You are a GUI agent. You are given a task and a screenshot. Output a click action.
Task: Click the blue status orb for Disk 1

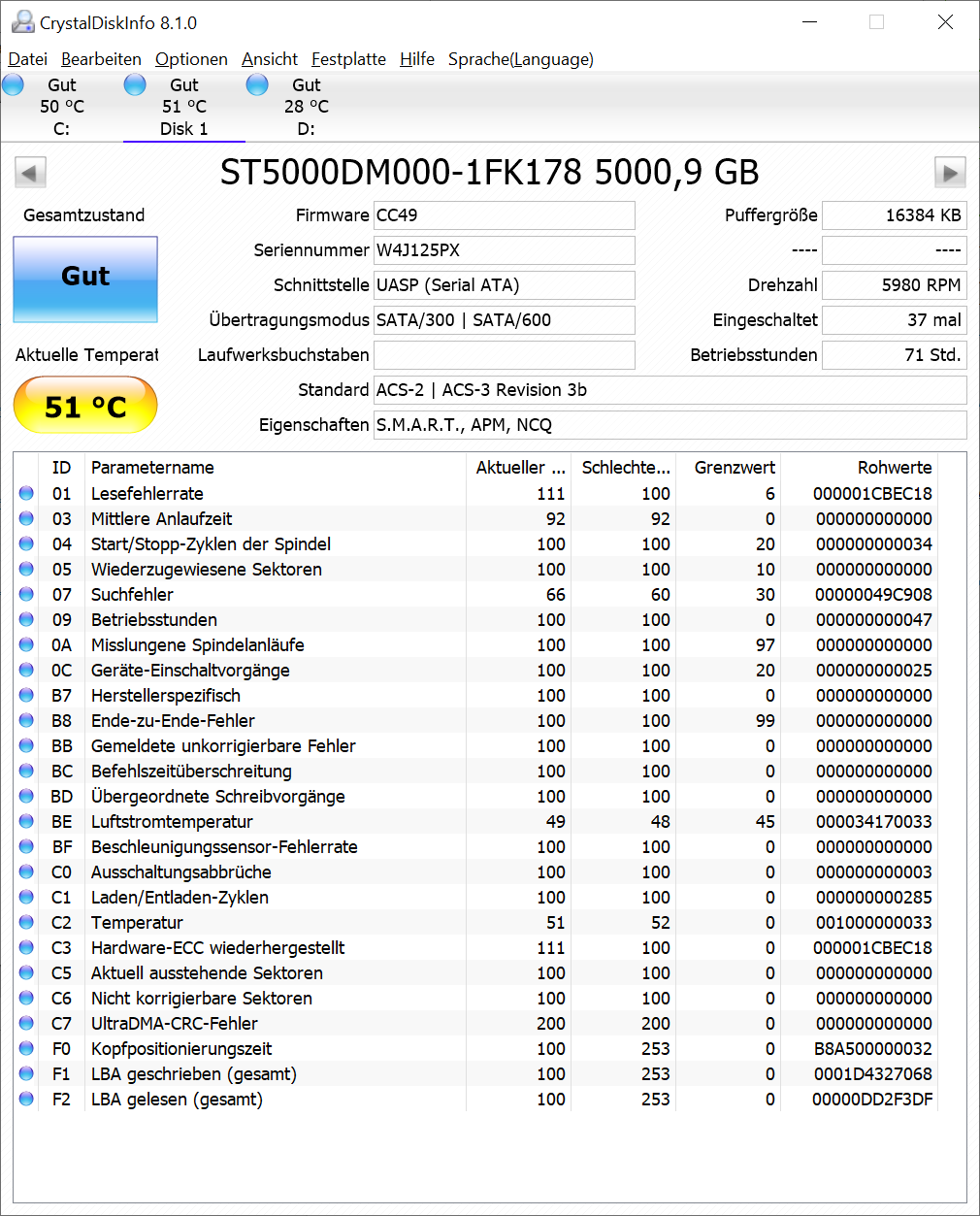click(x=135, y=85)
